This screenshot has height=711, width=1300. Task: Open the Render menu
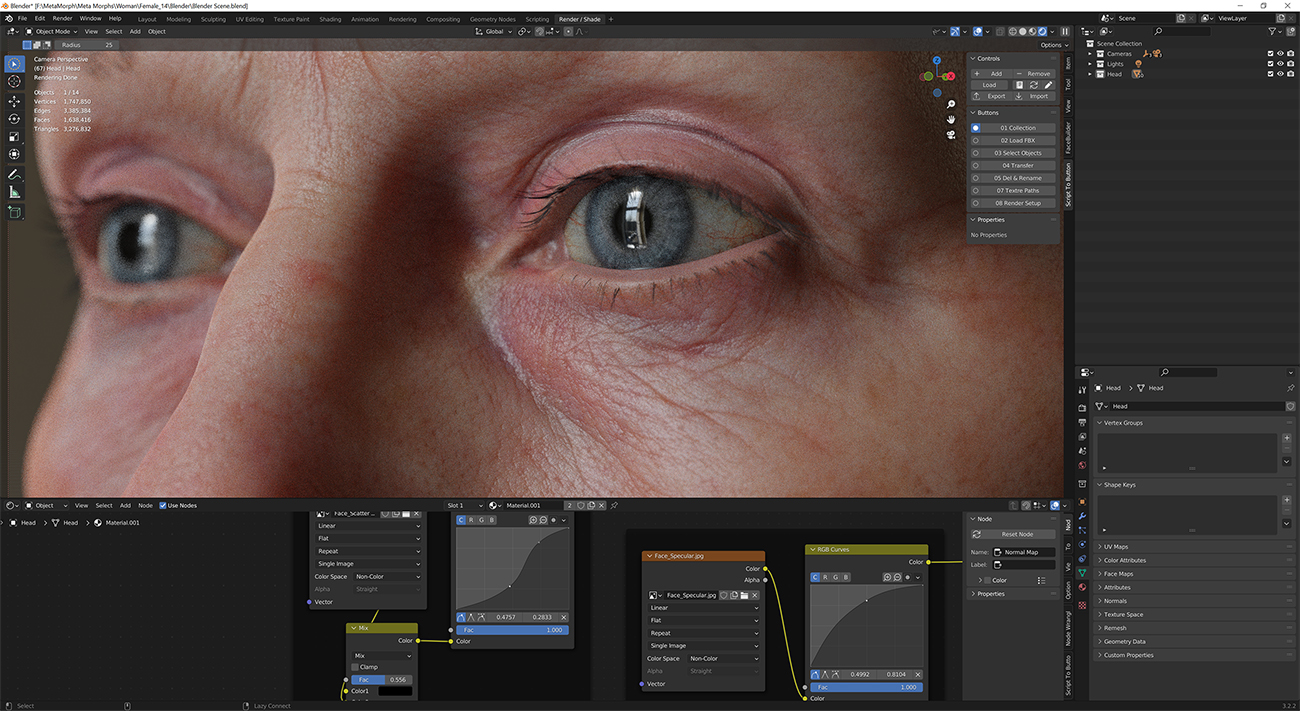point(62,18)
